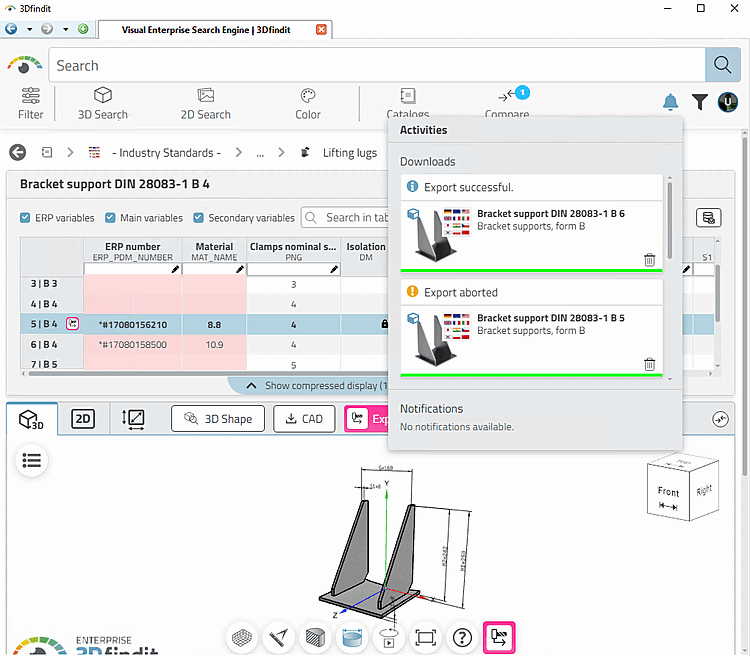Viewport: 750px width, 656px height.
Task: Open 3D Search tool
Action: (103, 103)
